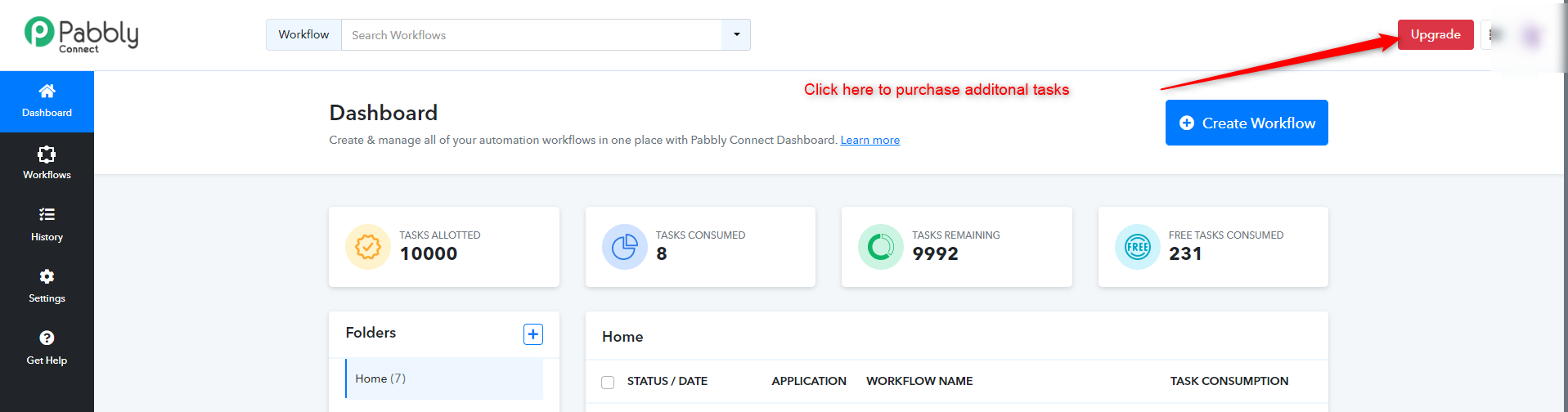The height and width of the screenshot is (412, 1568).
Task: Click the Pabbly Connect logo
Action: pyautogui.click(x=81, y=35)
